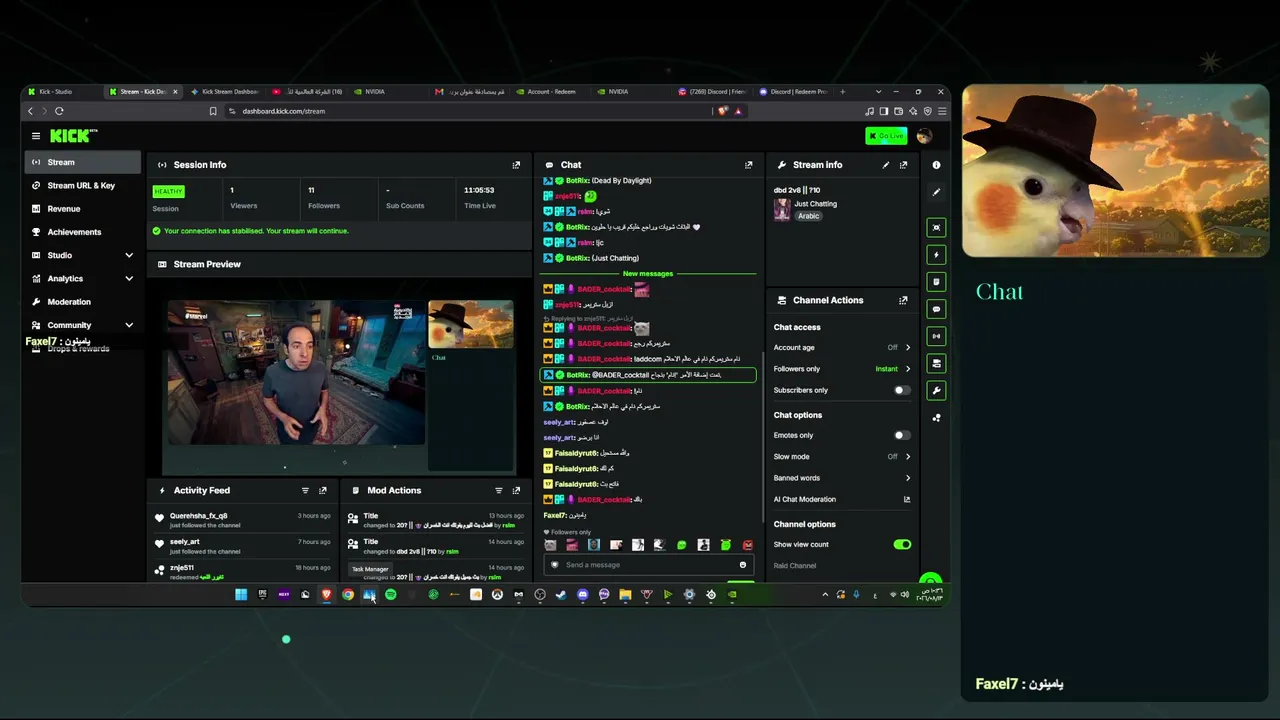
Task: Pop out the Activity Feed panel
Action: 322,491
